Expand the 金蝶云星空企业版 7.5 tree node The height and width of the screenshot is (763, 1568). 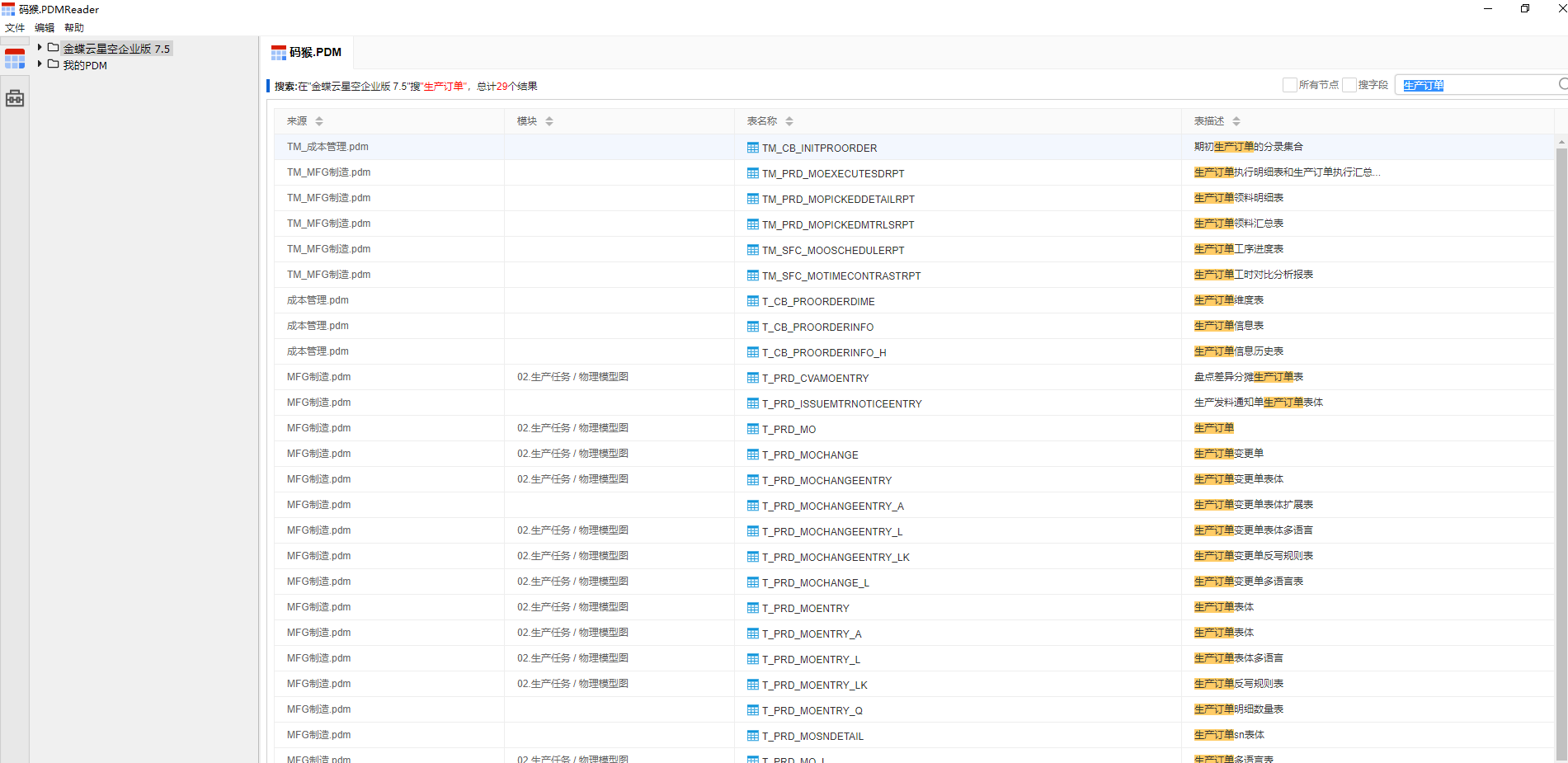[x=40, y=48]
